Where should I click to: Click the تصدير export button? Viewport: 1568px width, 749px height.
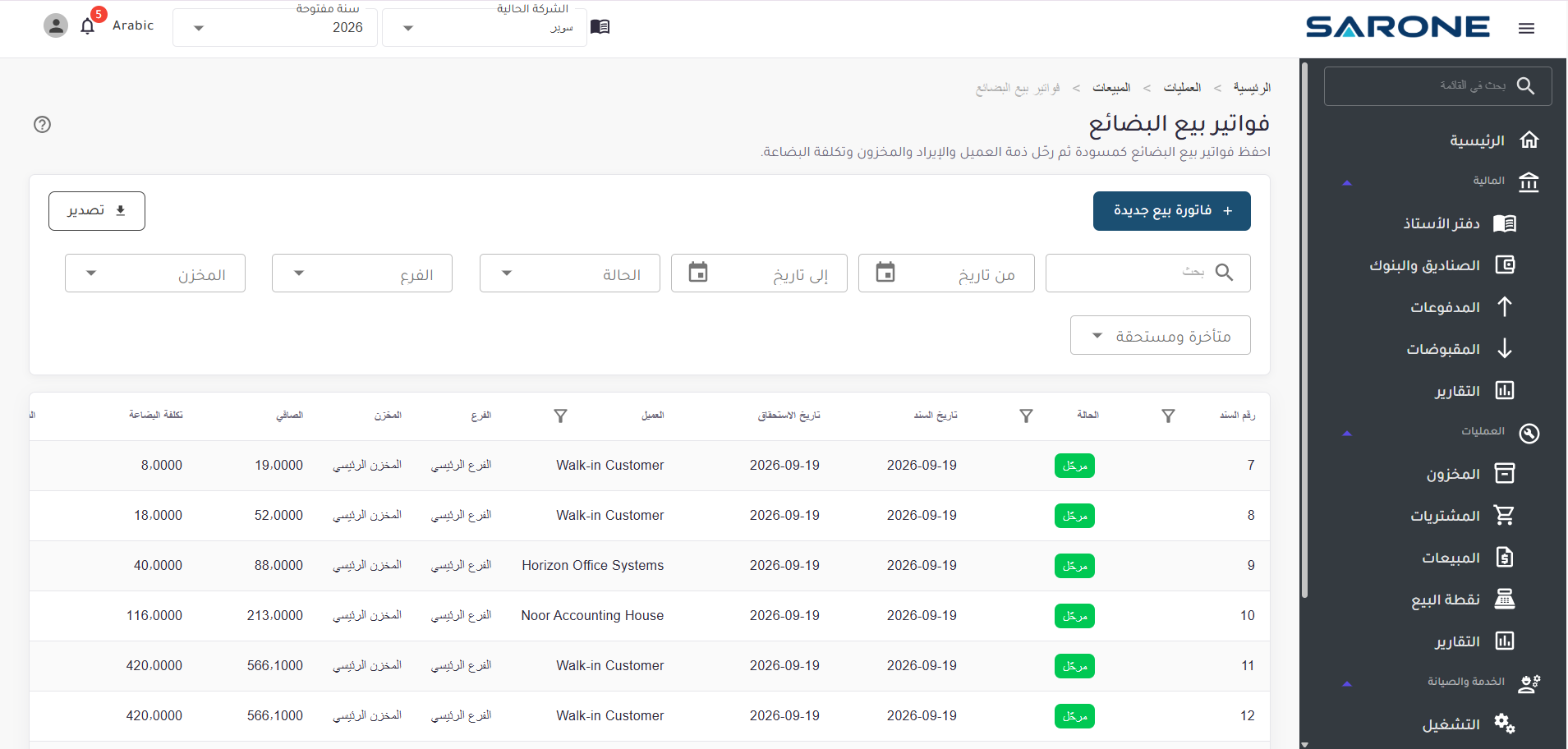(97, 211)
